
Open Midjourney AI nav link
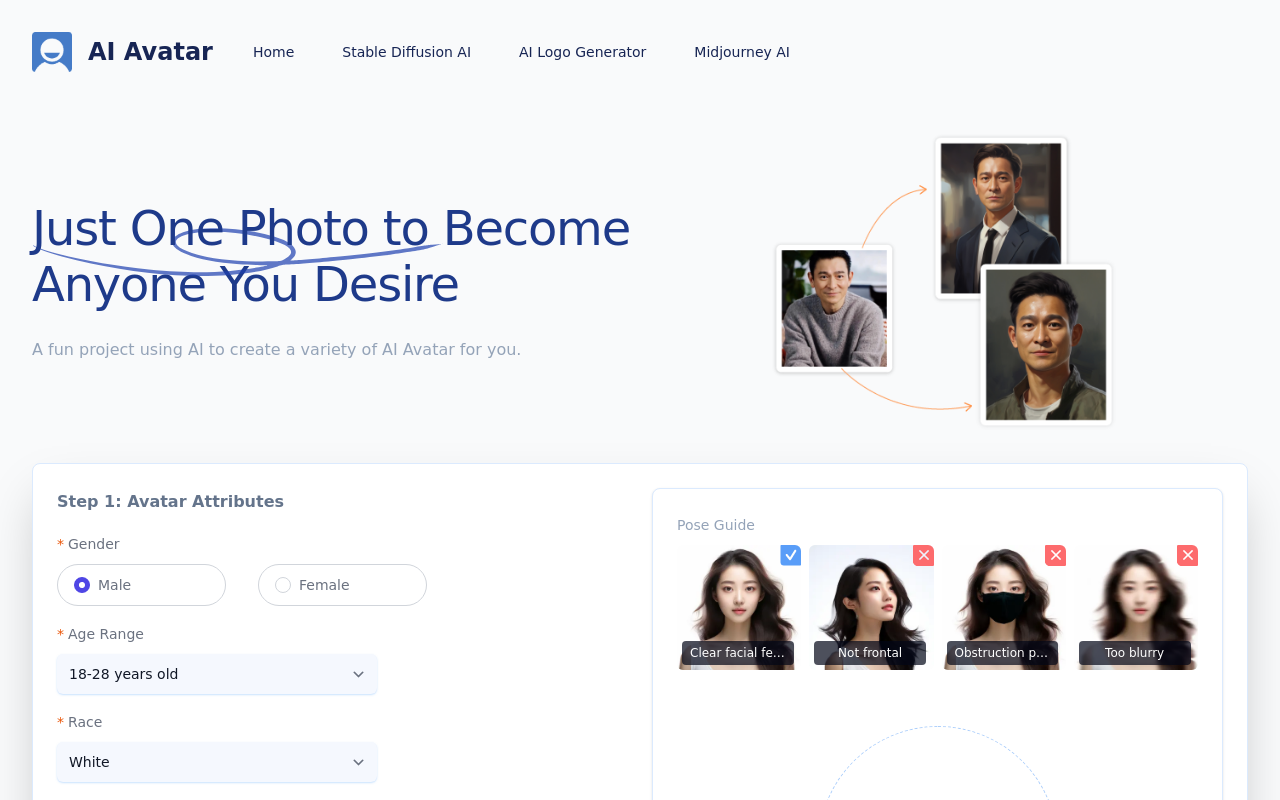(742, 52)
